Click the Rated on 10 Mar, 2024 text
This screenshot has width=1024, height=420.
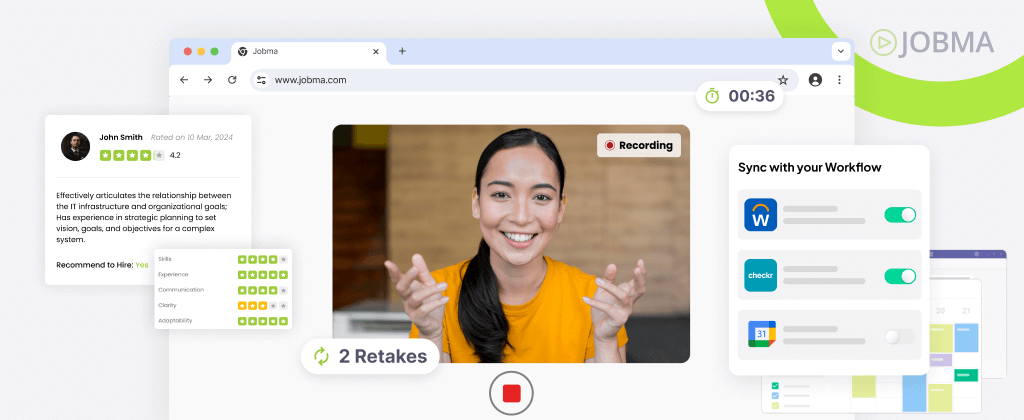point(191,137)
